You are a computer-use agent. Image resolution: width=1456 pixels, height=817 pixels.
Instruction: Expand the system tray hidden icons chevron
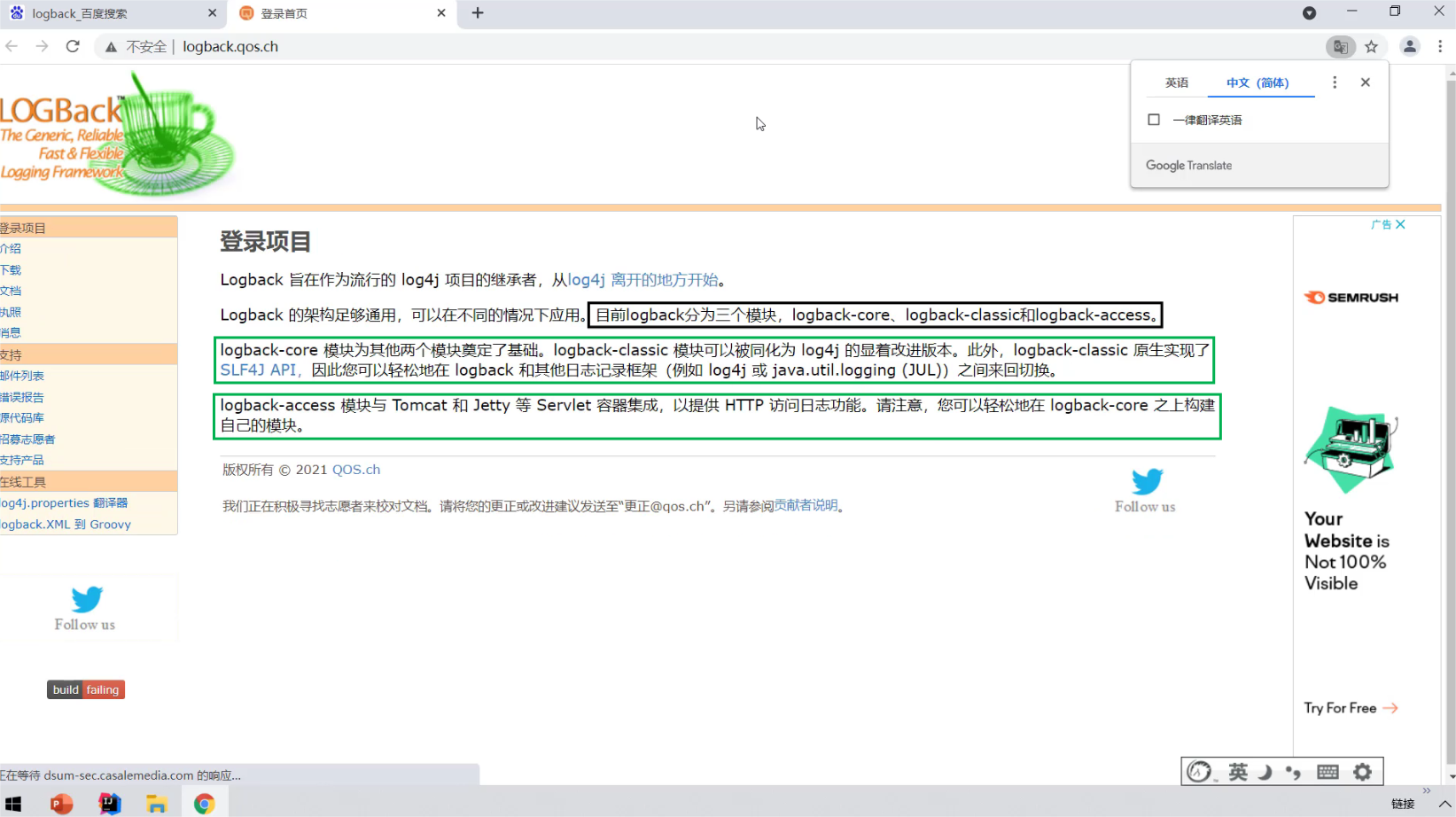(x=1444, y=805)
